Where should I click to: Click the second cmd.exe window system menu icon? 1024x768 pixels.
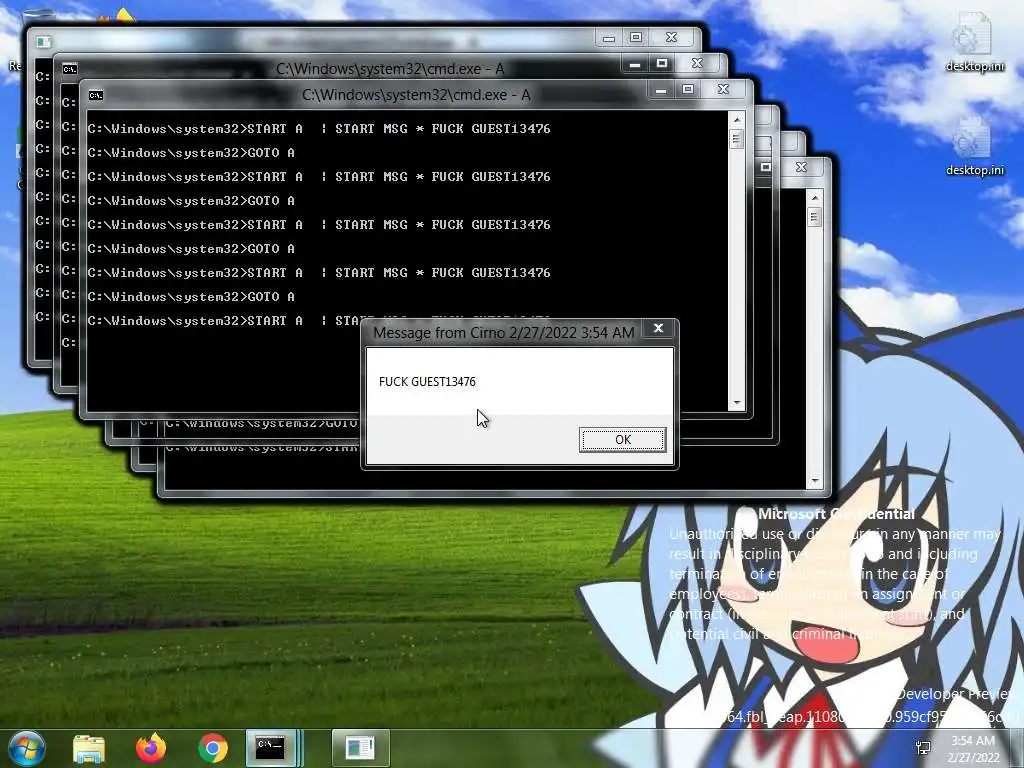[x=70, y=69]
